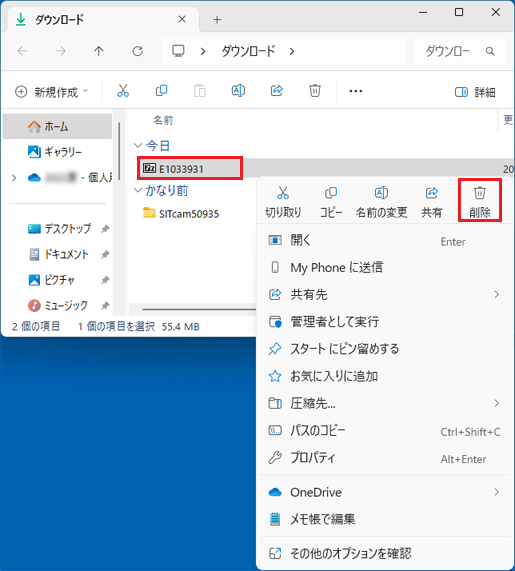Click the pin icon next to ドキュメント
This screenshot has height=571, width=515.
click(105, 254)
